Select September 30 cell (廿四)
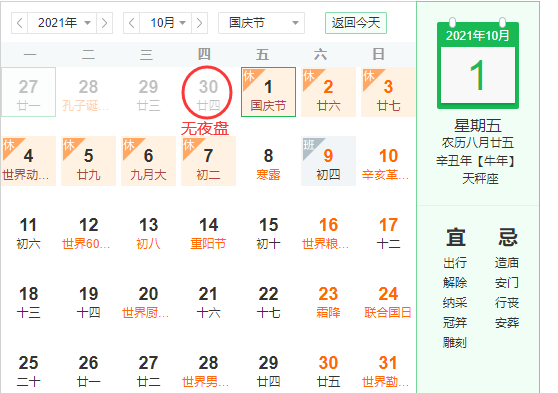 point(208,92)
